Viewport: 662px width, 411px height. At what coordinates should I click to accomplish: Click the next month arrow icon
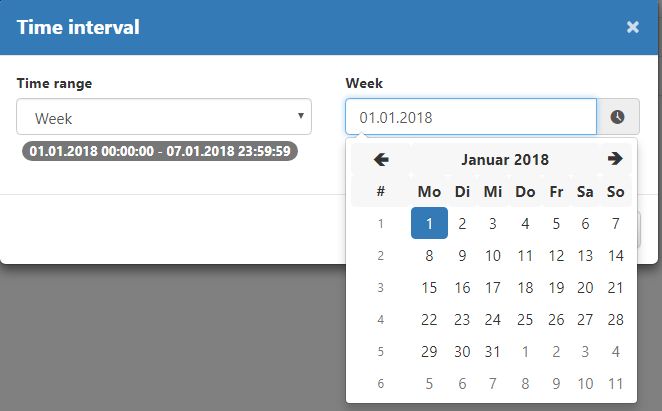(x=615, y=159)
